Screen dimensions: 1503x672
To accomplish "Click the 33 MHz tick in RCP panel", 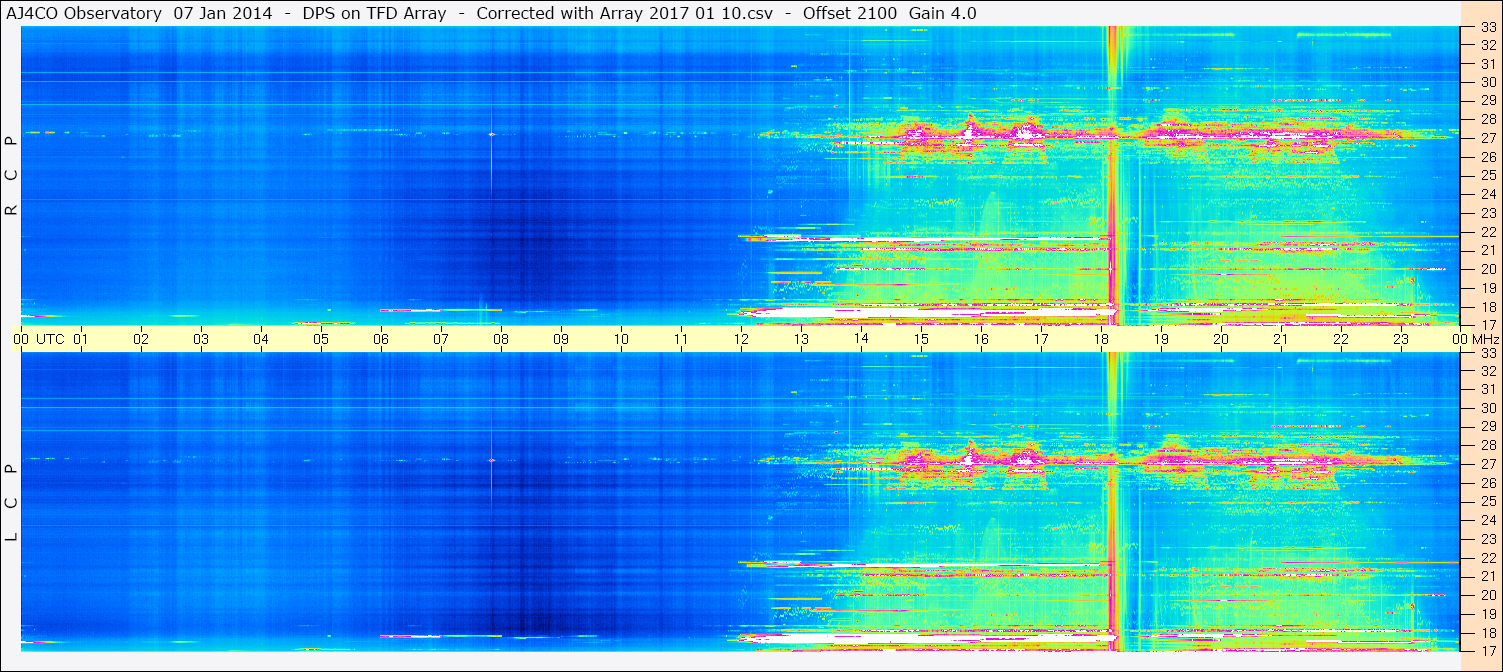I will 1487,27.
